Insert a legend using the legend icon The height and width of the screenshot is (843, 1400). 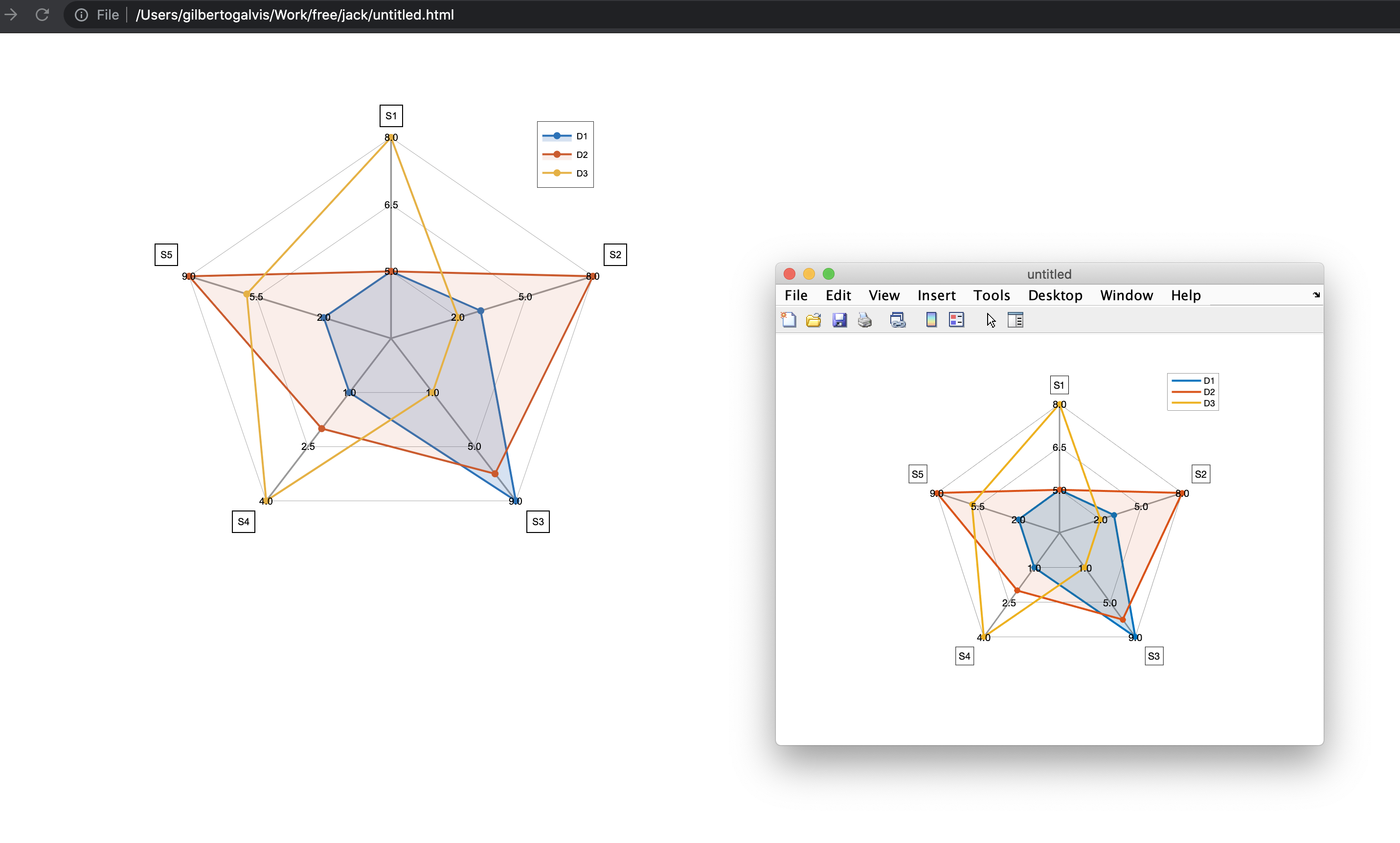(956, 319)
